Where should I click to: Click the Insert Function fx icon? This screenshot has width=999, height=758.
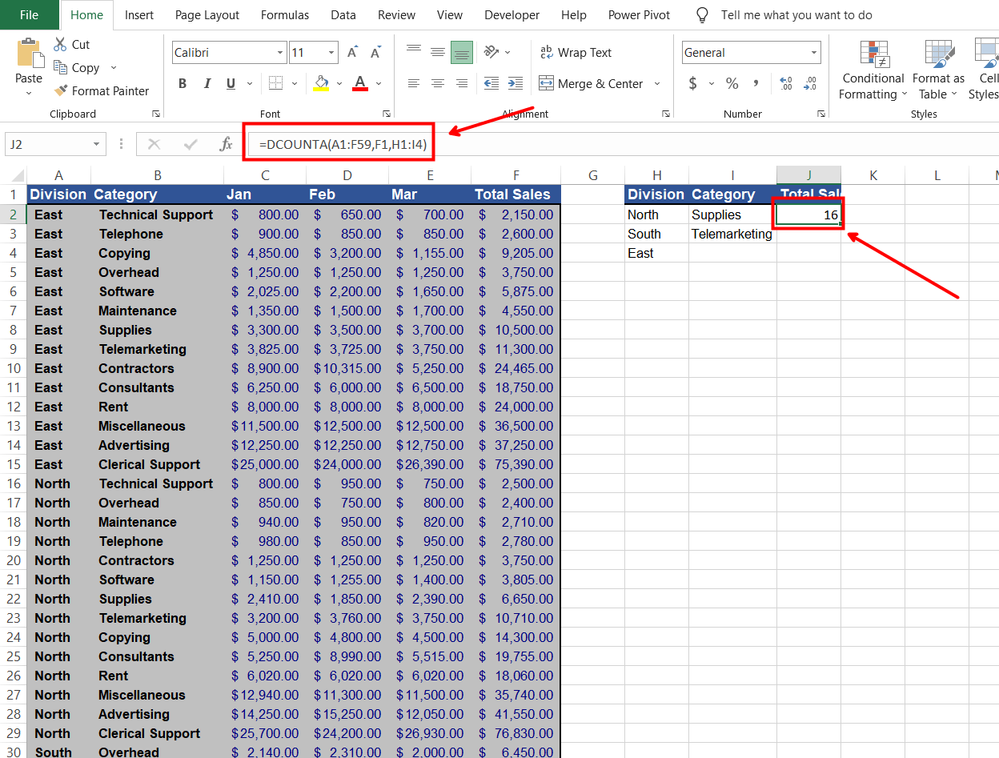[225, 143]
